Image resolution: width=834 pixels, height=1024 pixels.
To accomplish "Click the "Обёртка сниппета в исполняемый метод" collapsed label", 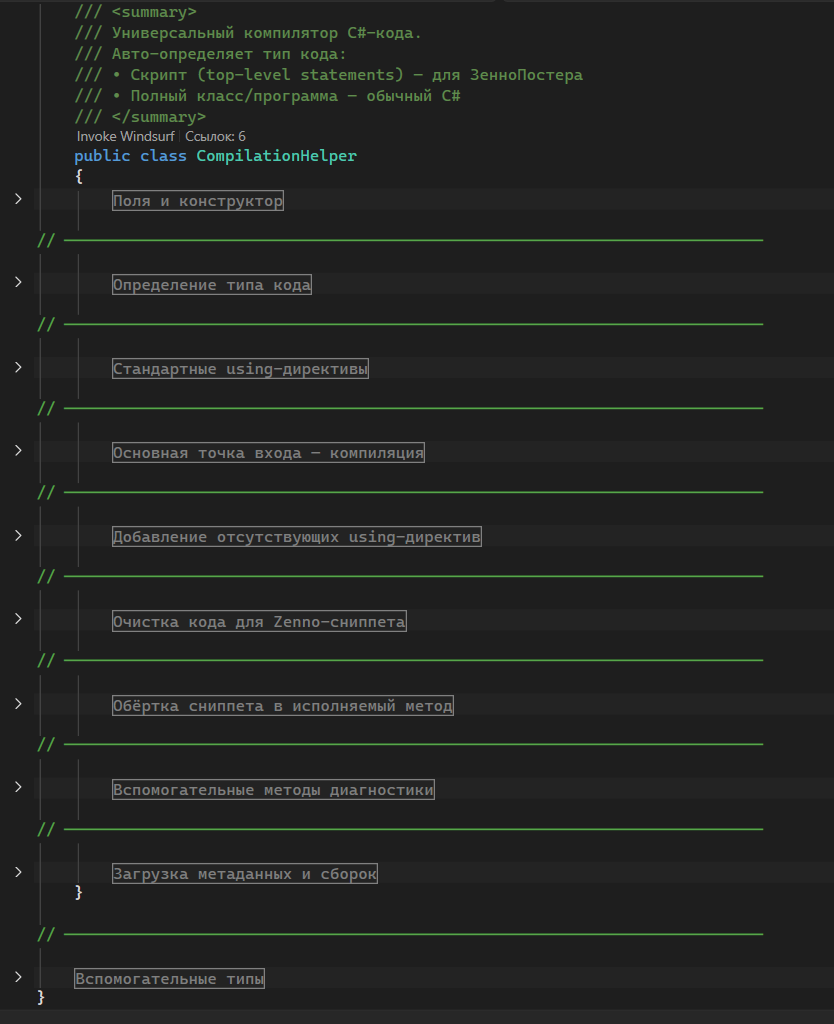I will (283, 706).
